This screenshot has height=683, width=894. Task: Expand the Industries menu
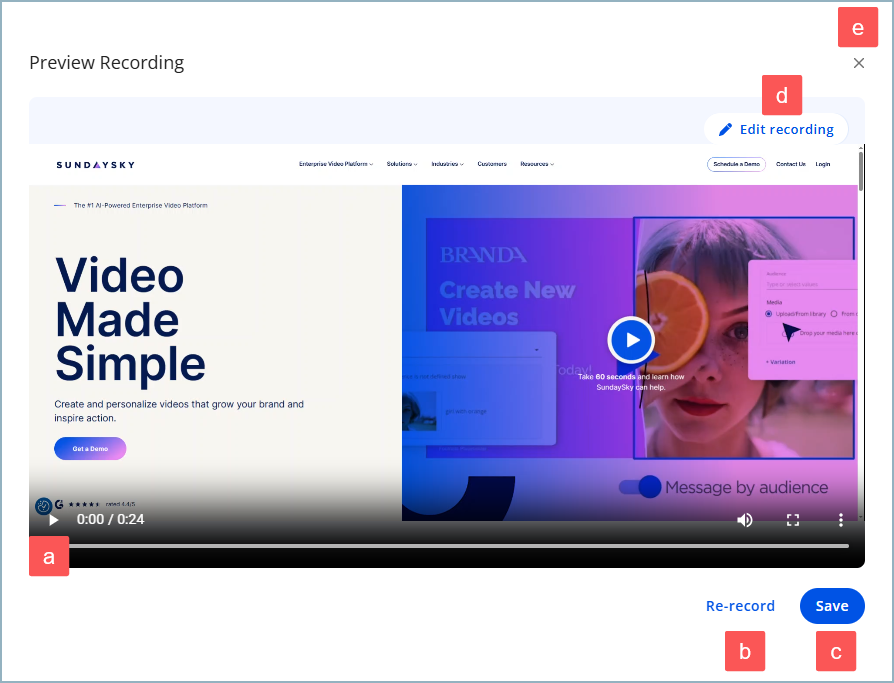click(x=448, y=164)
